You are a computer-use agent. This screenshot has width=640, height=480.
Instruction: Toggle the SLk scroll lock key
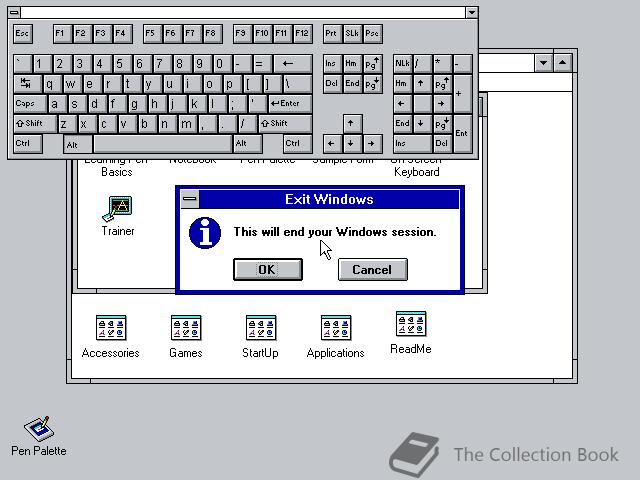(352, 33)
